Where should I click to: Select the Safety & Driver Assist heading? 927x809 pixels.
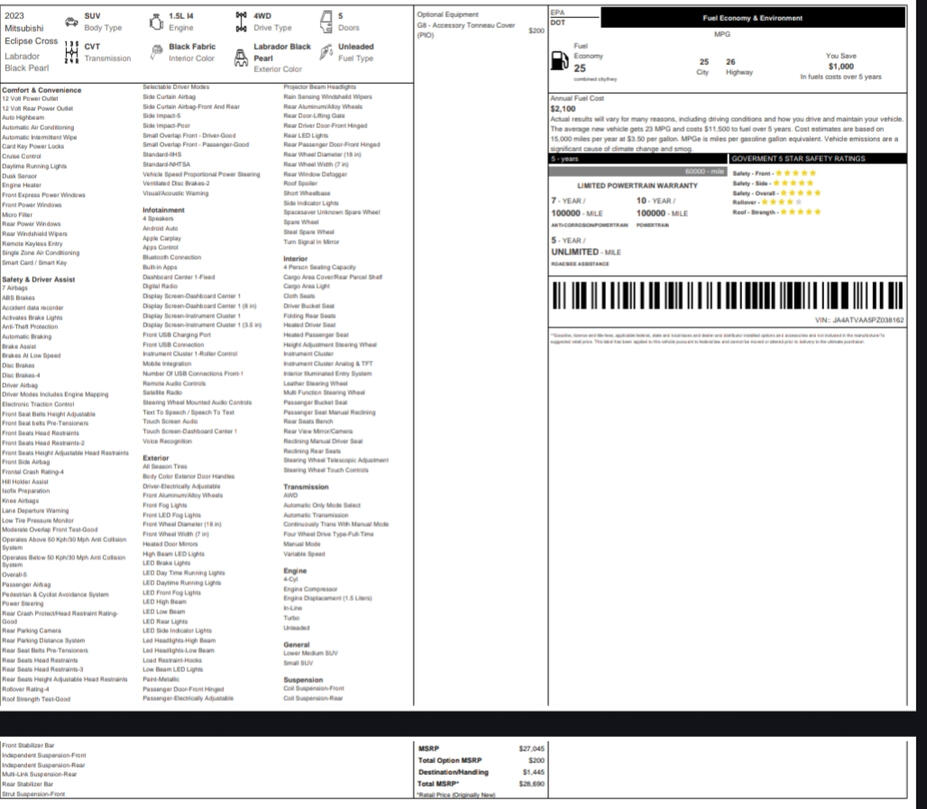pyautogui.click(x=38, y=279)
